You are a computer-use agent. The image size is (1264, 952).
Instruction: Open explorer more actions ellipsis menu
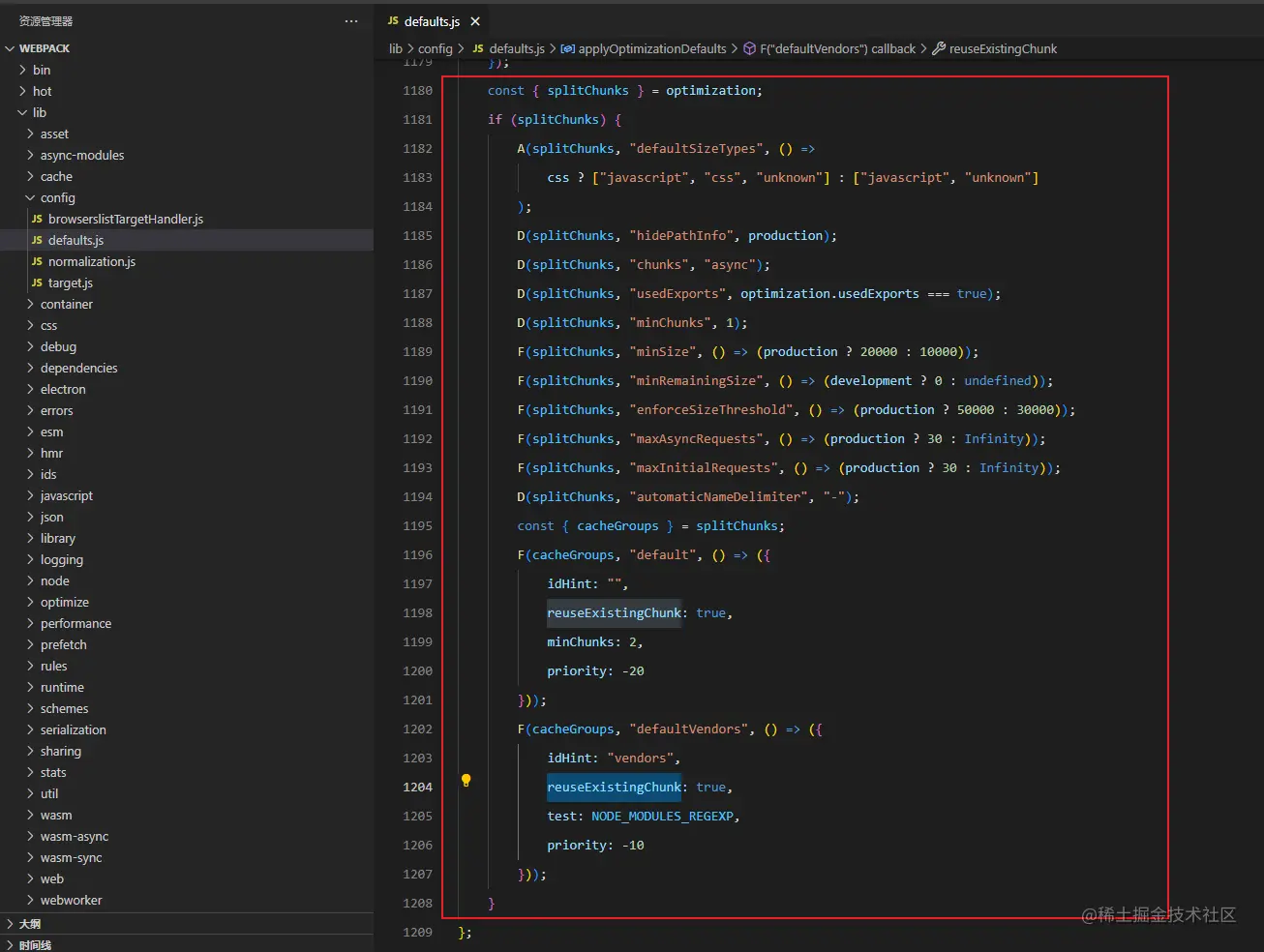350,21
